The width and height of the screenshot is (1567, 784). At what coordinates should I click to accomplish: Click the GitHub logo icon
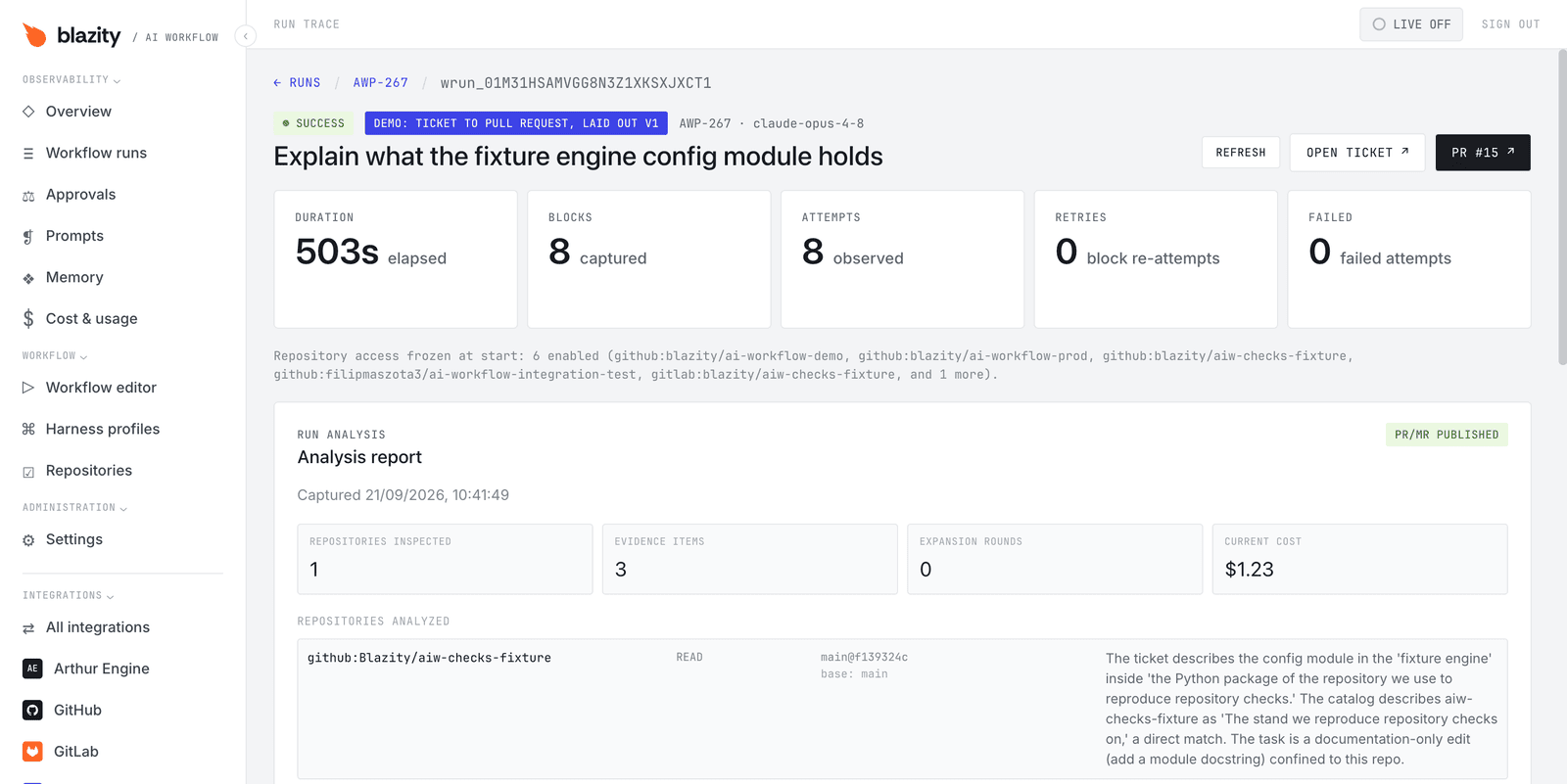[32, 711]
